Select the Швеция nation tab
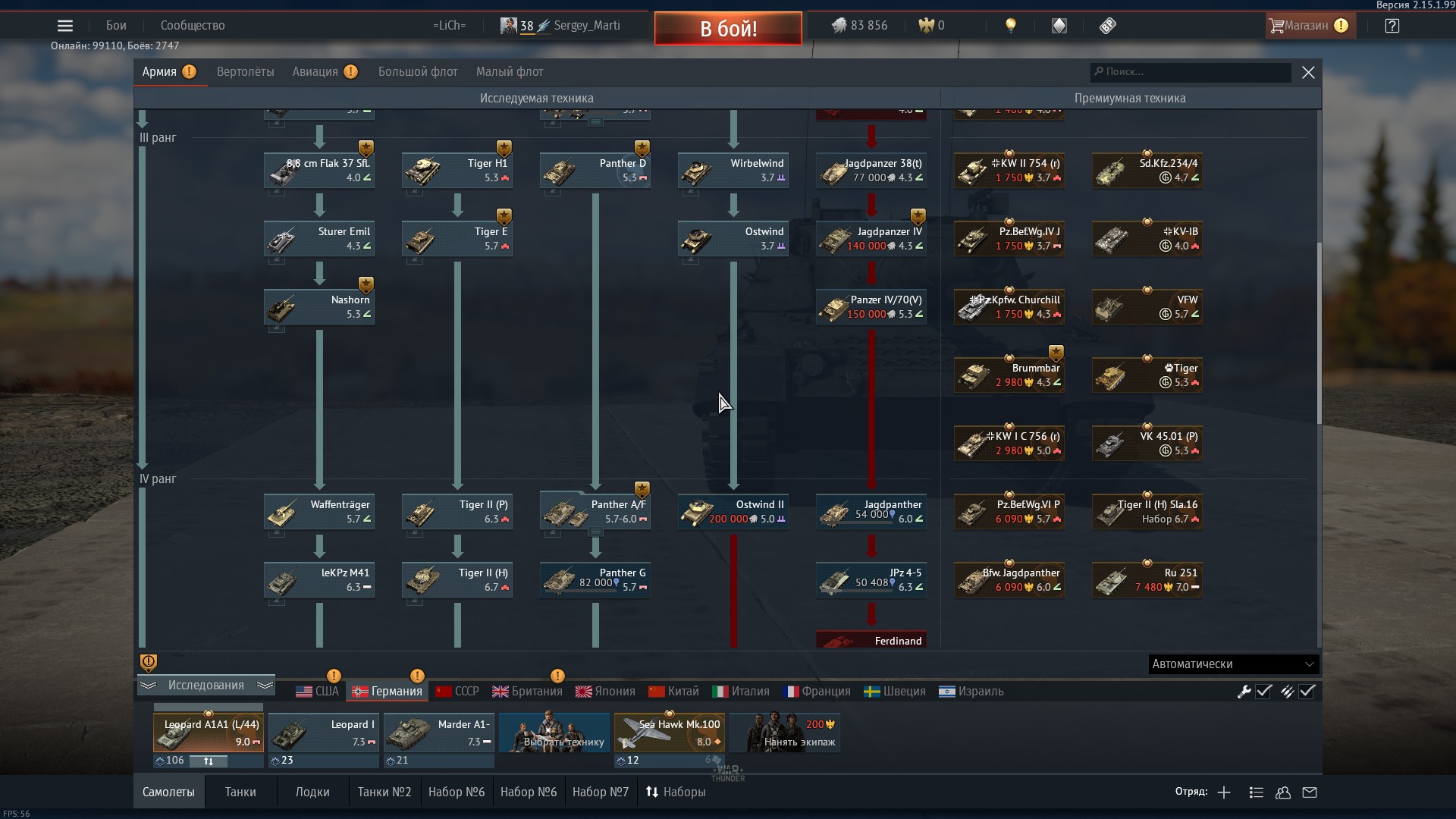The image size is (1456, 819). point(895,692)
